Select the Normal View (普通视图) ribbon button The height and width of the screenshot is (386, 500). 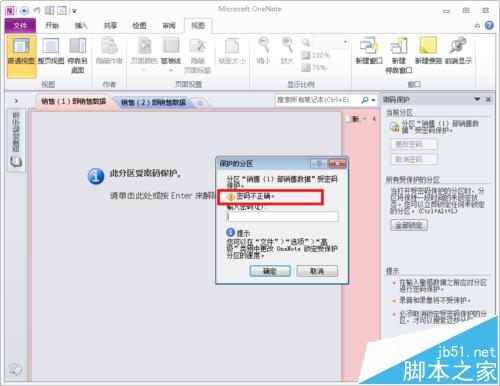pyautogui.click(x=21, y=57)
